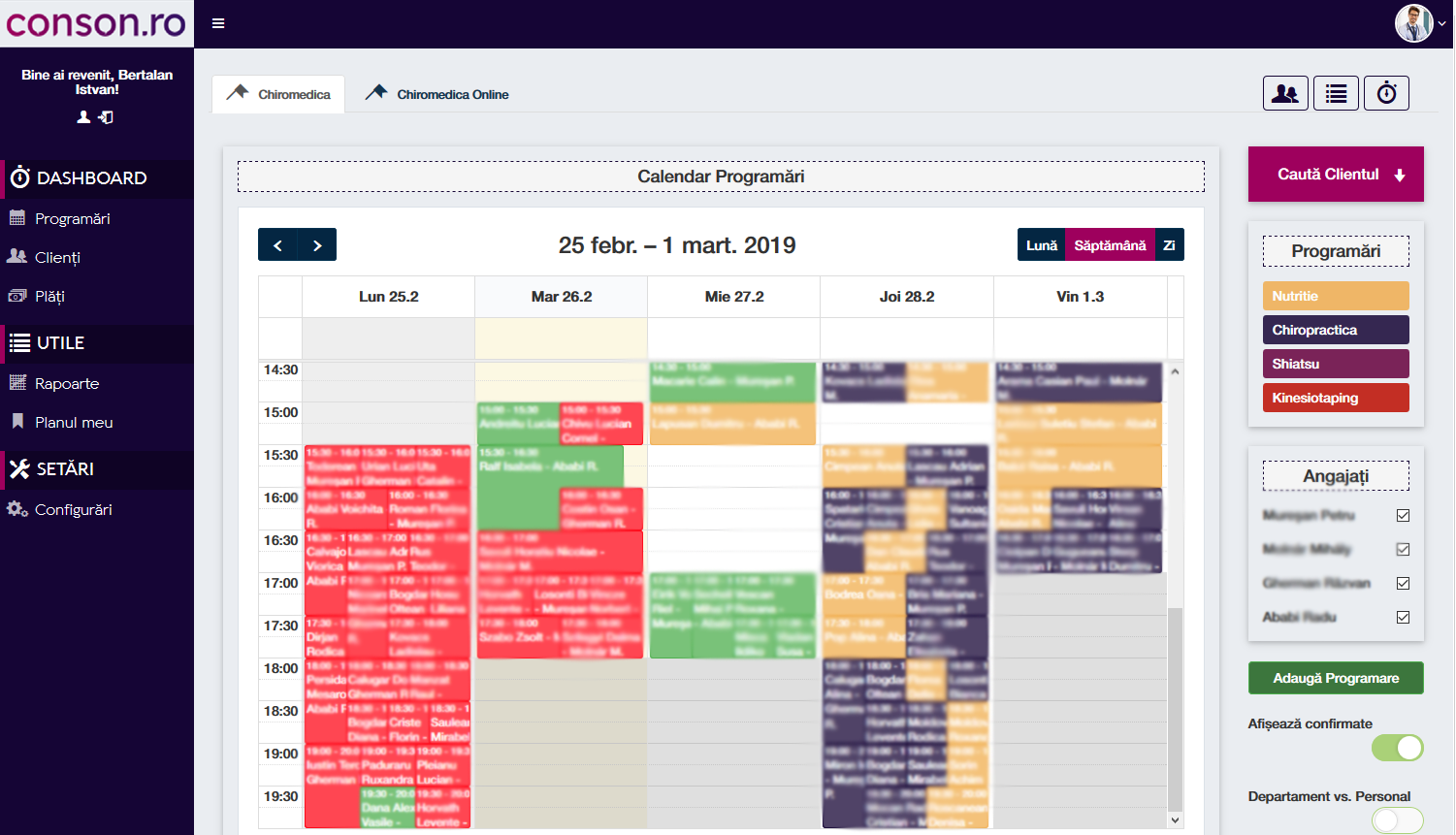Go to previous week with left arrow
Screen dimensions: 1456x835
tap(277, 245)
